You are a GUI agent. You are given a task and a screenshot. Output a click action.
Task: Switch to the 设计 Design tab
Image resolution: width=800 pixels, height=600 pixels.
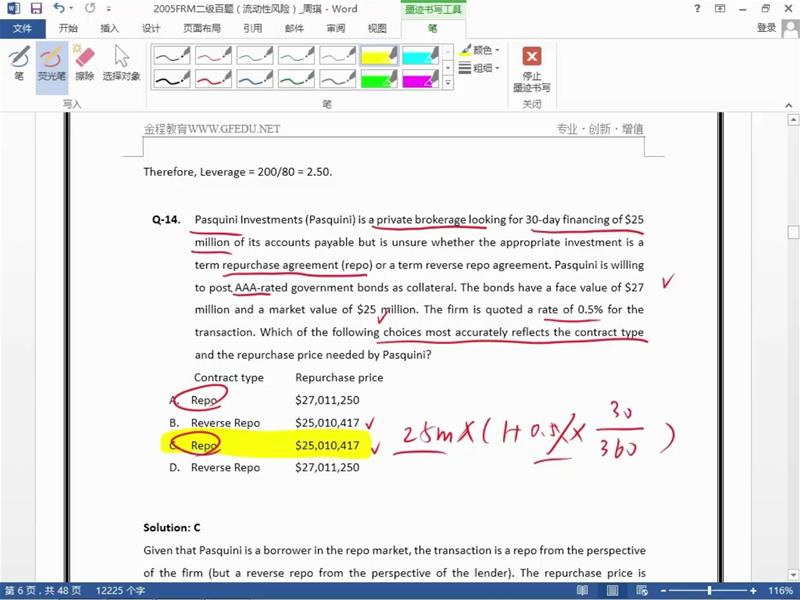tap(151, 28)
